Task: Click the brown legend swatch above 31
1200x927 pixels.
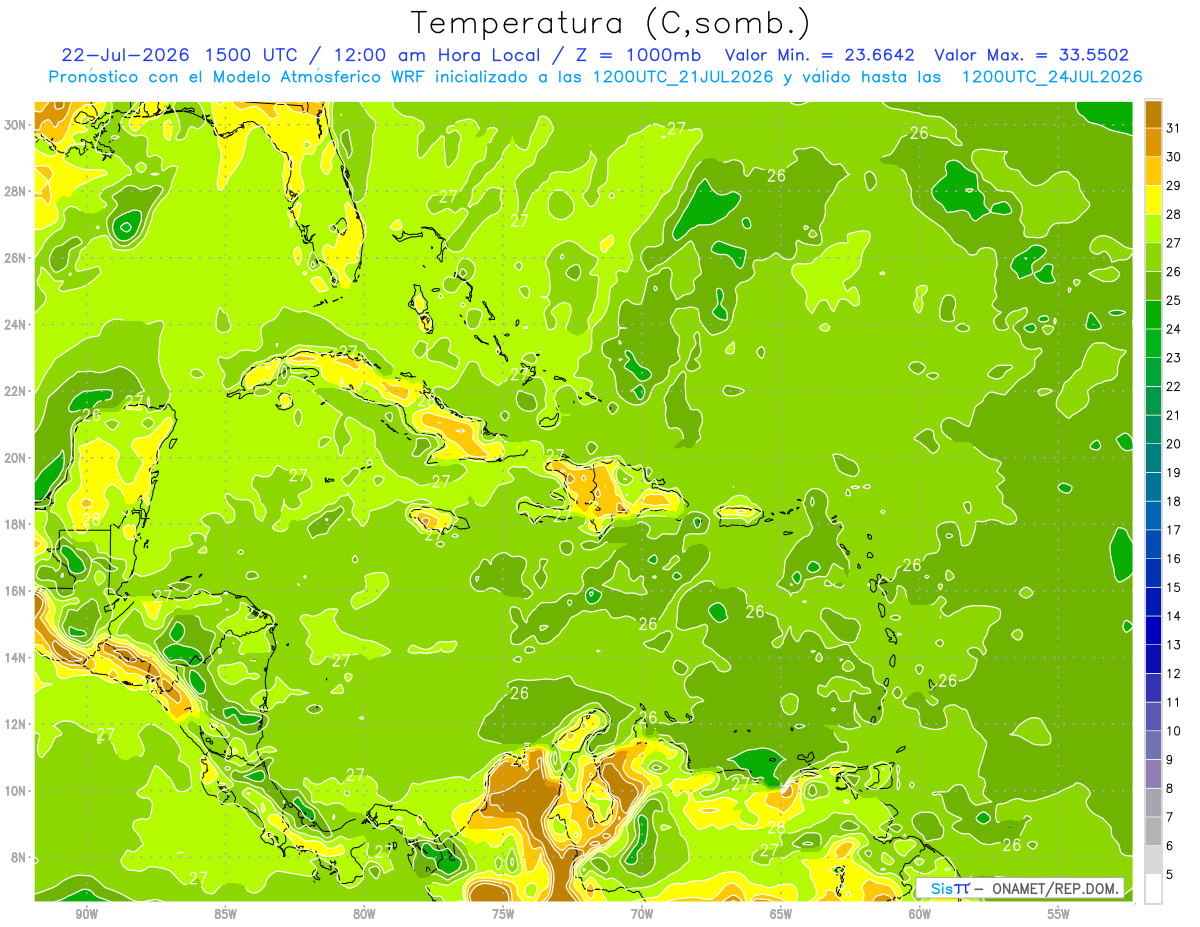Action: pyautogui.click(x=1153, y=115)
